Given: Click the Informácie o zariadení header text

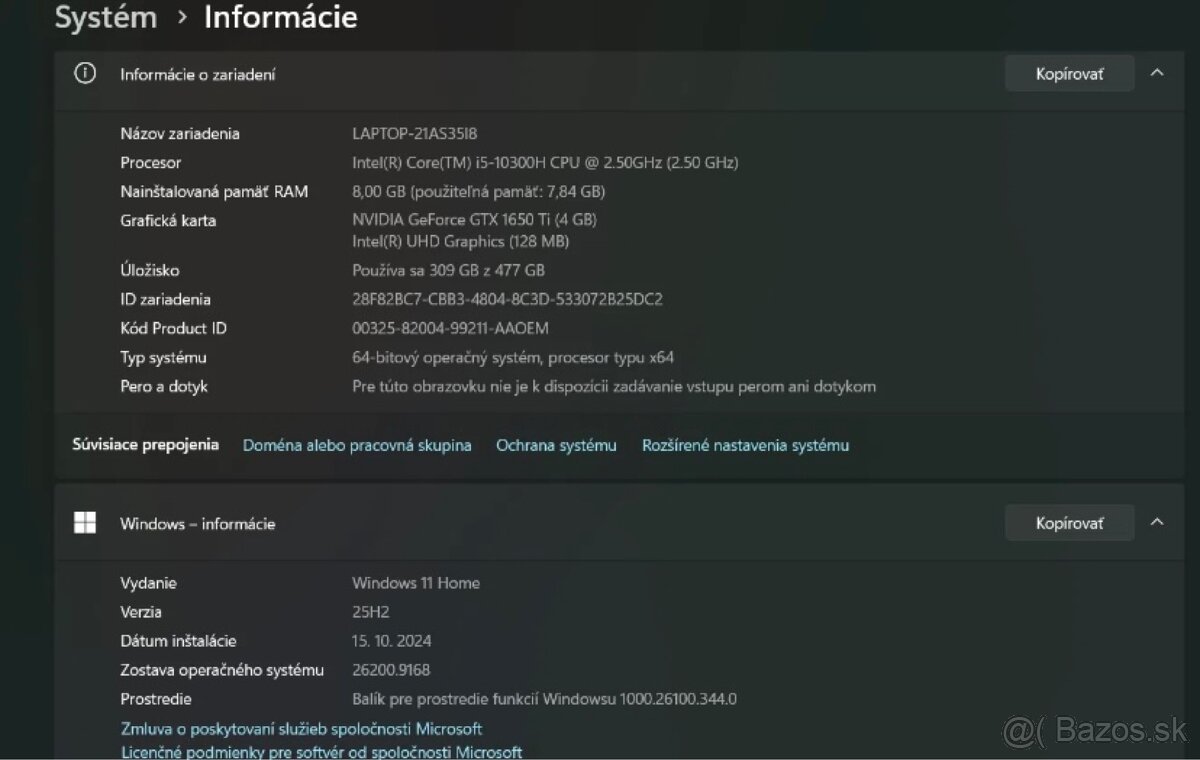Looking at the screenshot, I should pos(198,74).
